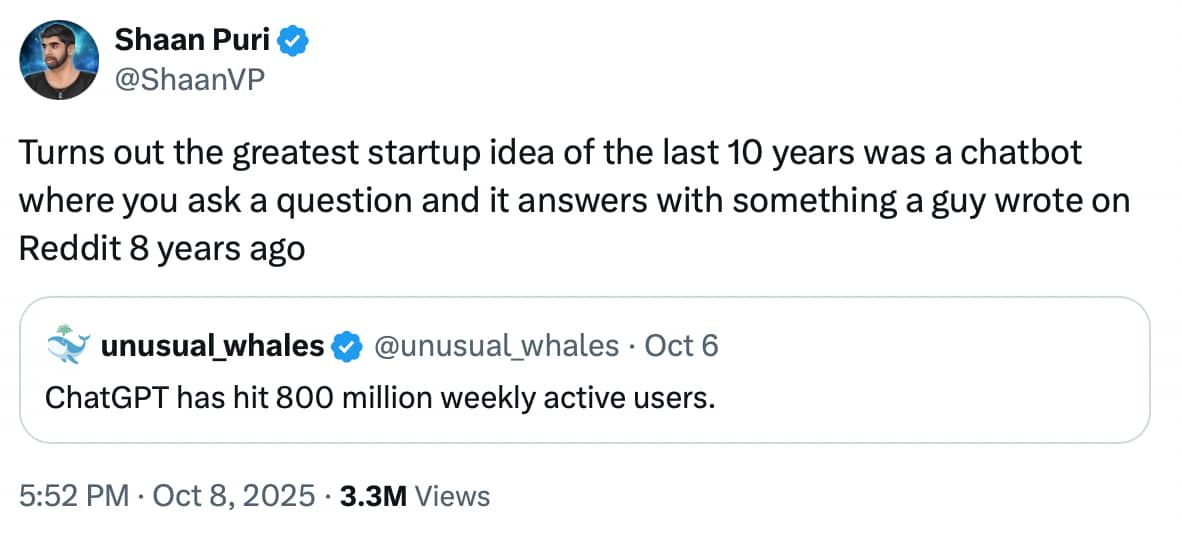This screenshot has width=1182, height=544.
Task: Open the @ShaanVP handle link
Action: coord(191,81)
